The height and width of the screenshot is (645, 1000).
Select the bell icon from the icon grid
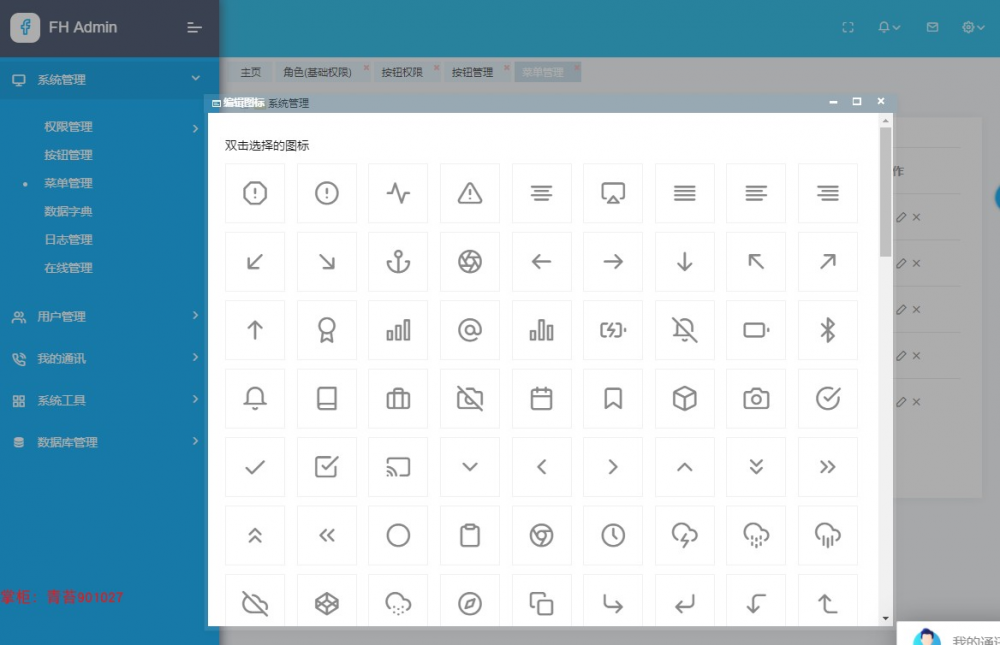click(255, 397)
